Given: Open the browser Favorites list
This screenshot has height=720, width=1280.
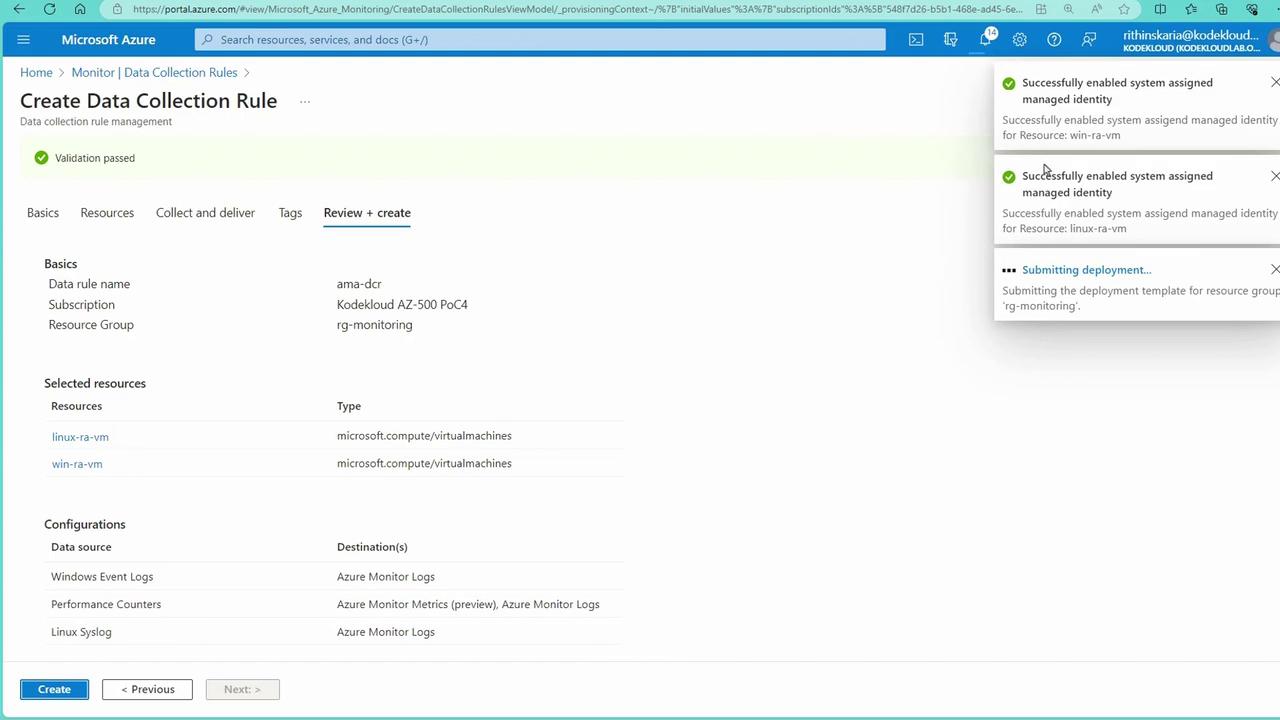Looking at the screenshot, I should coord(1191,9).
